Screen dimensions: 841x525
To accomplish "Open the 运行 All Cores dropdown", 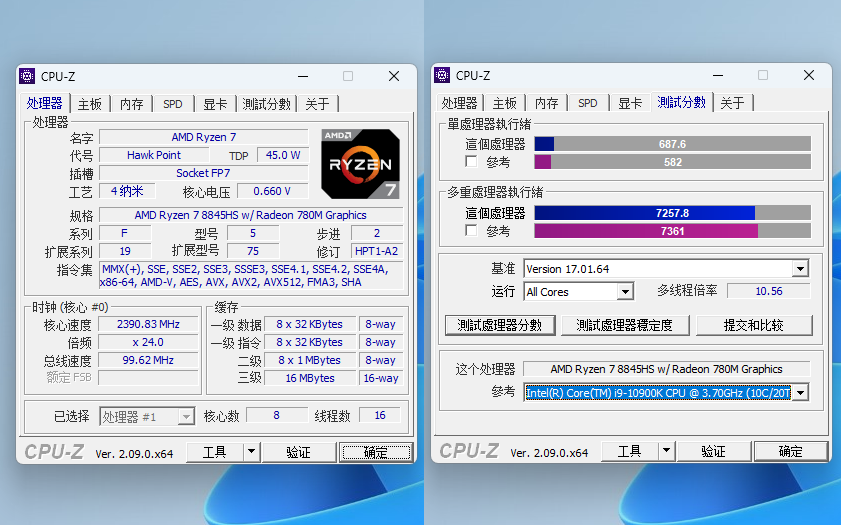I will 625,292.
